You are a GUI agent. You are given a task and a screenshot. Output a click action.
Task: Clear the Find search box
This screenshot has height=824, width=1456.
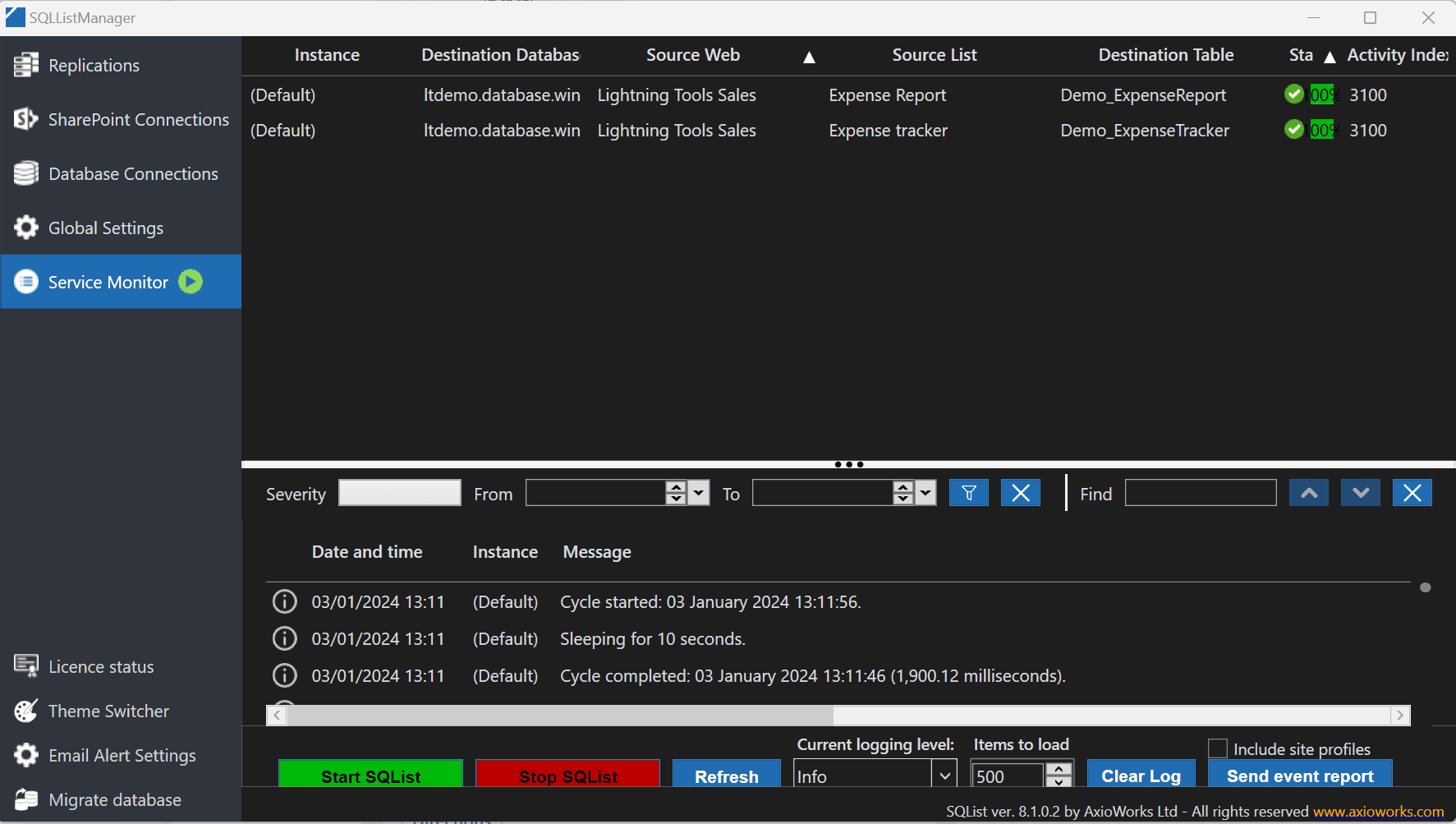point(1412,493)
